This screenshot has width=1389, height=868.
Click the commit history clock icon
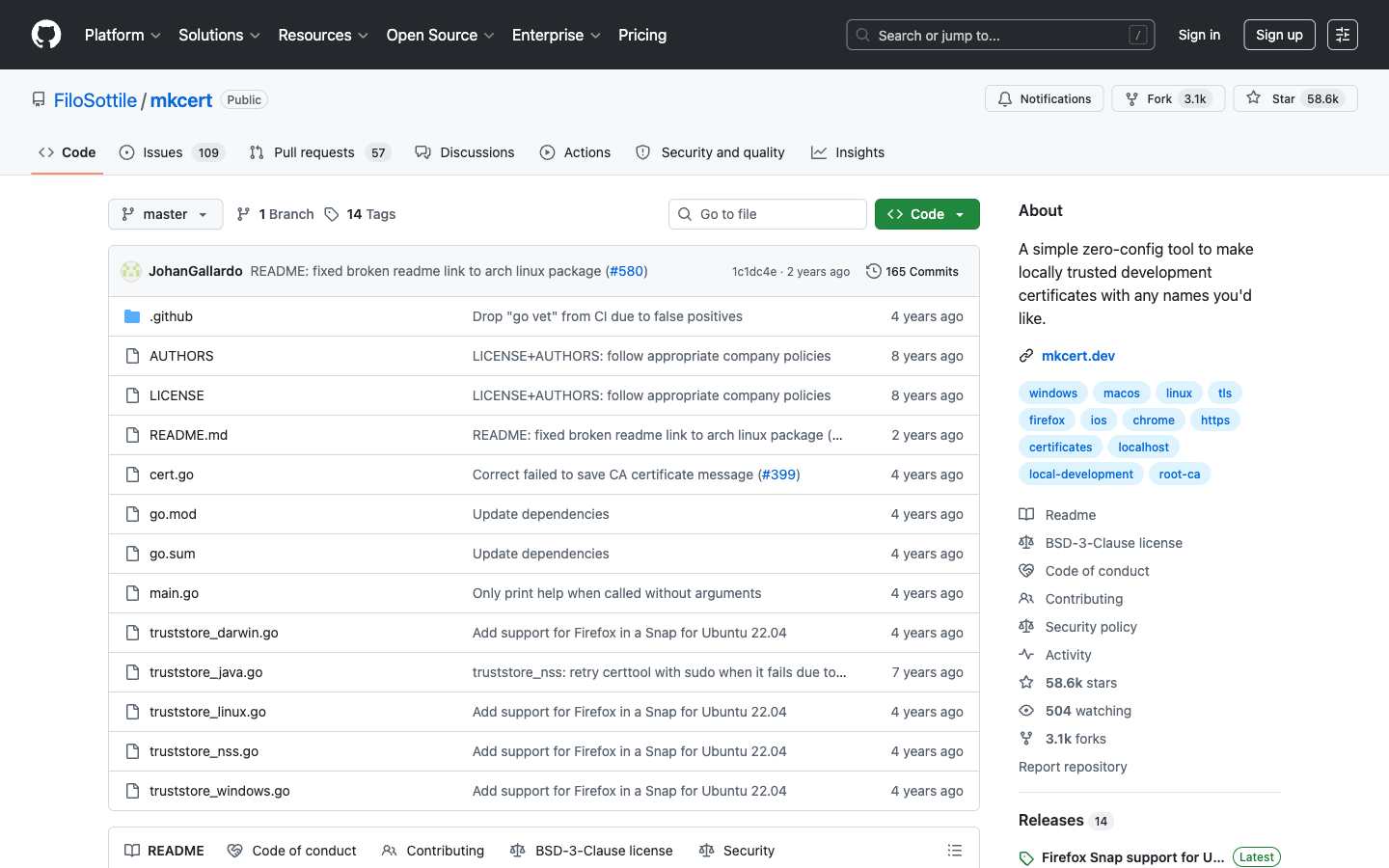coord(873,272)
